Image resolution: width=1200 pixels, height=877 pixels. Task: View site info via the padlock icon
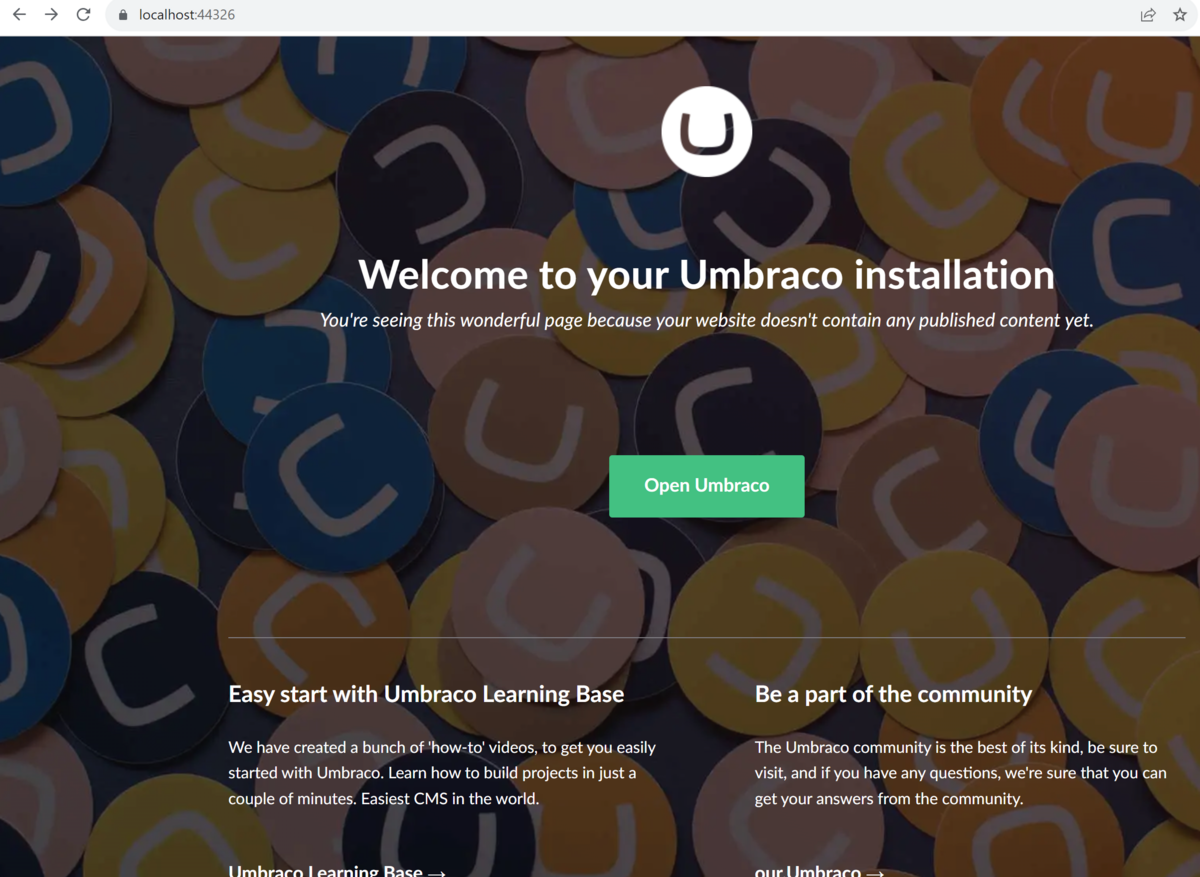coord(123,15)
